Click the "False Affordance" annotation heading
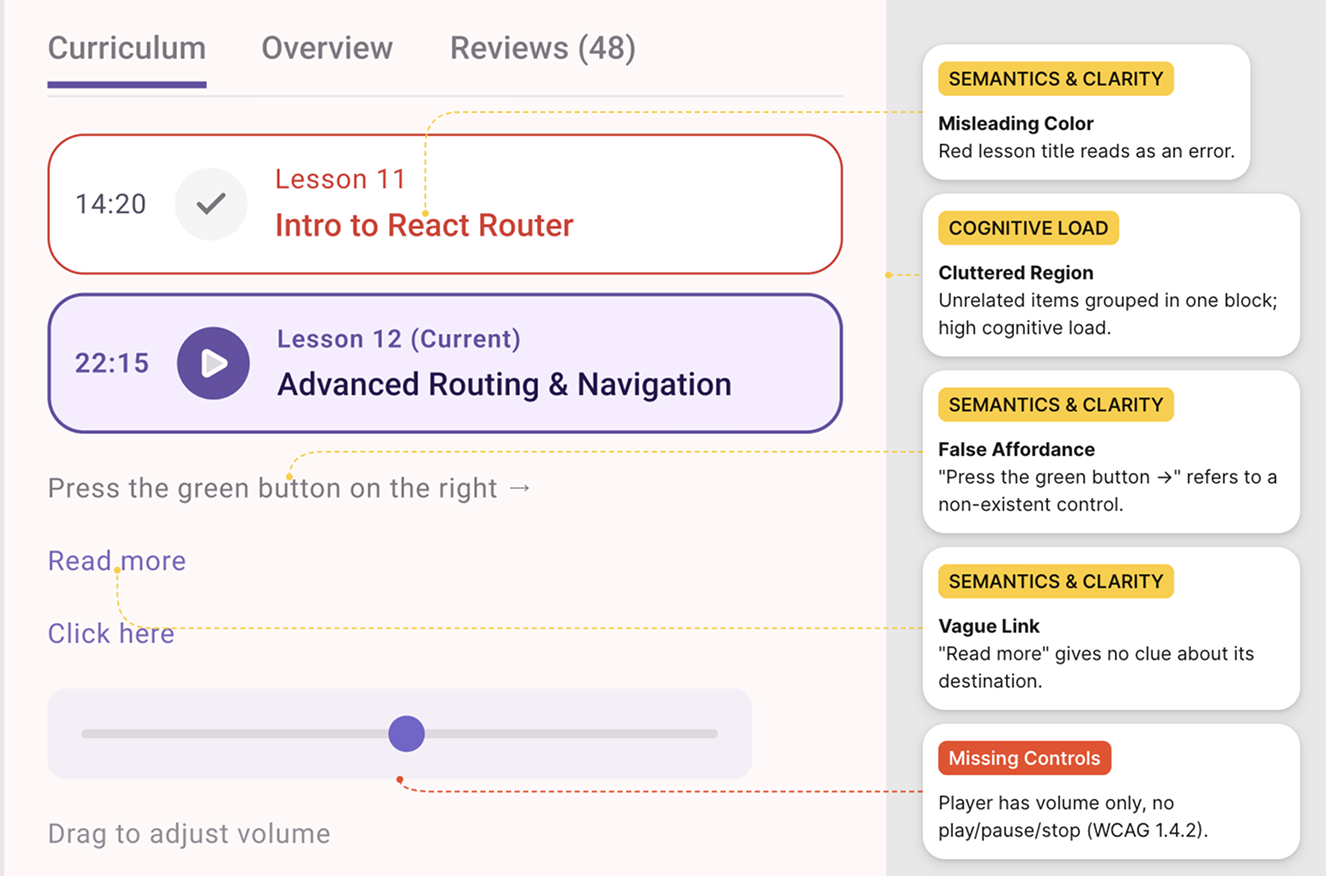The height and width of the screenshot is (876, 1326). 1016,450
